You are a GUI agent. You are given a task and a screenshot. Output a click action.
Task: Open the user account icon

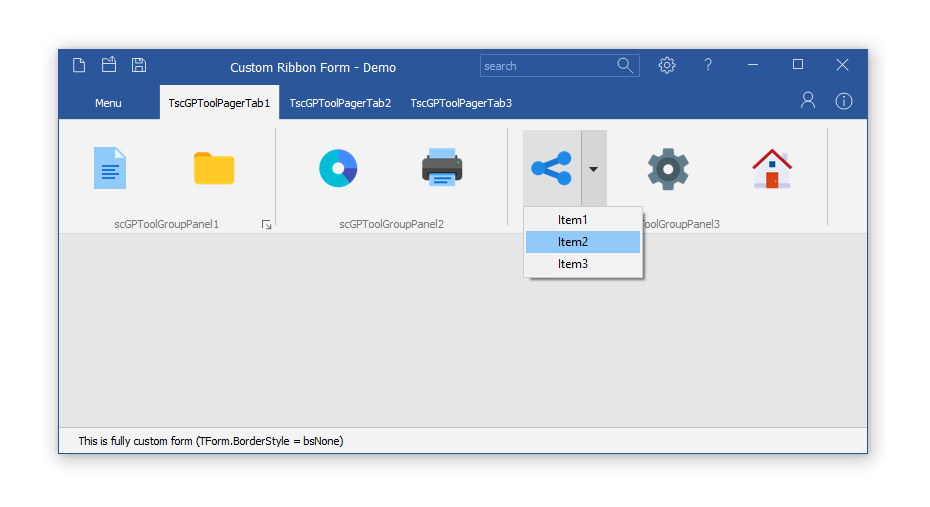pyautogui.click(x=808, y=100)
